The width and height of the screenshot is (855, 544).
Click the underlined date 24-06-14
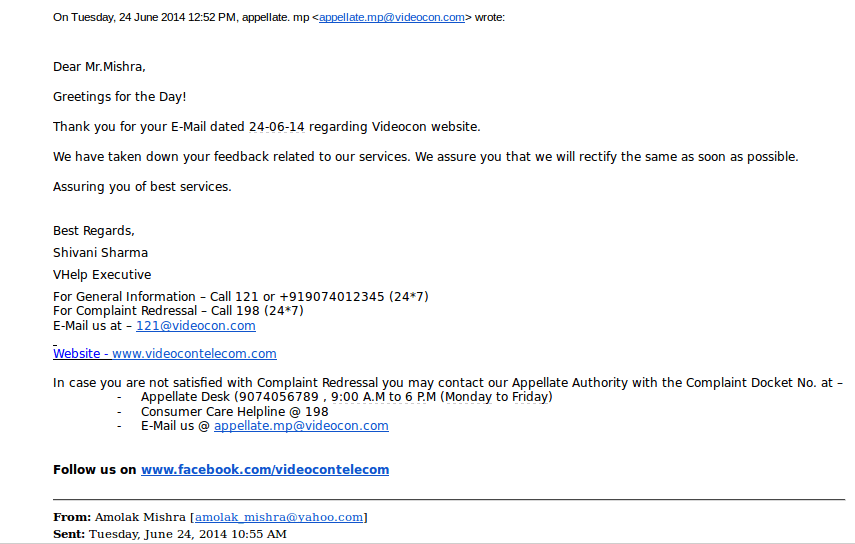(x=277, y=127)
